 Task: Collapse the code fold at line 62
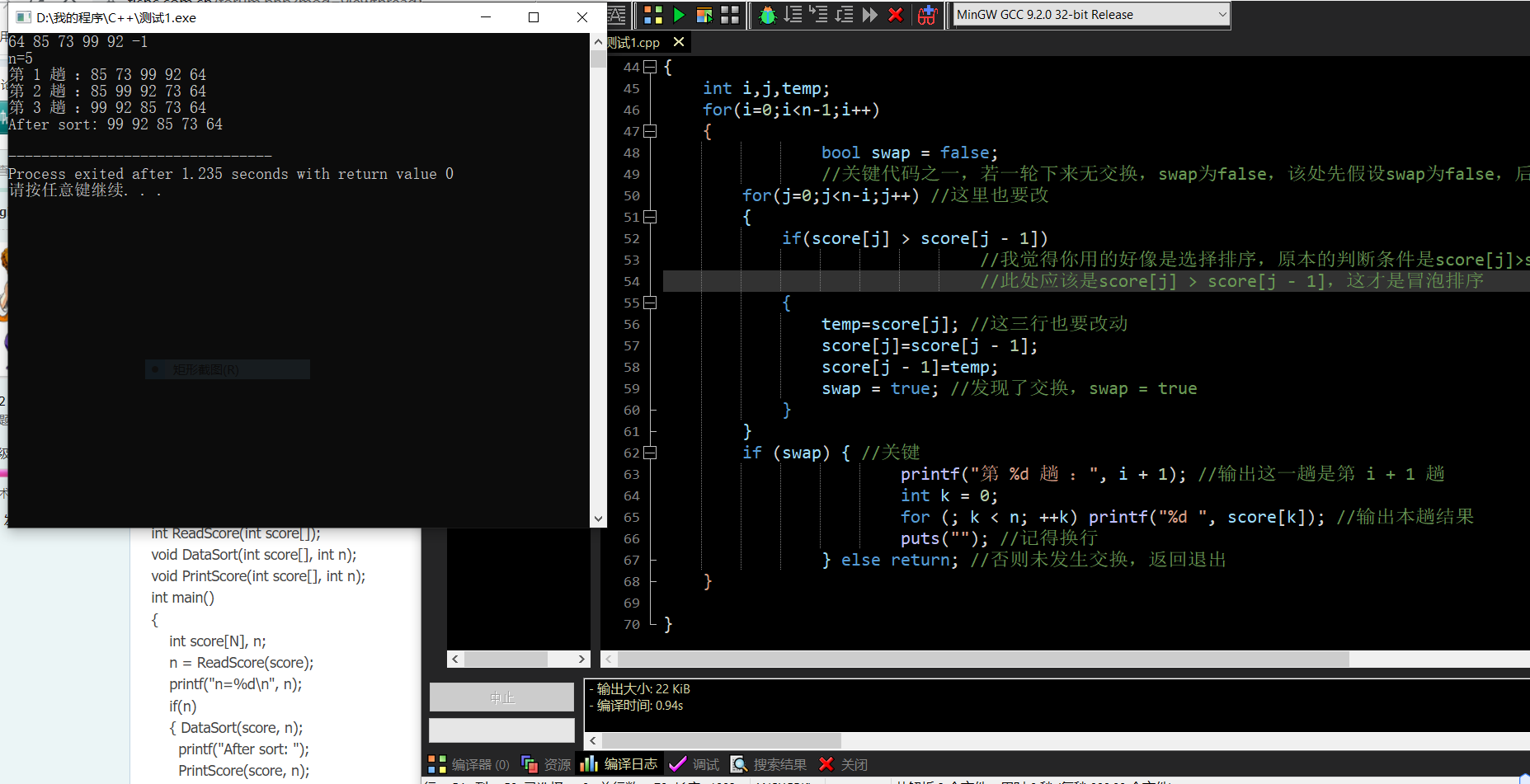coord(650,453)
